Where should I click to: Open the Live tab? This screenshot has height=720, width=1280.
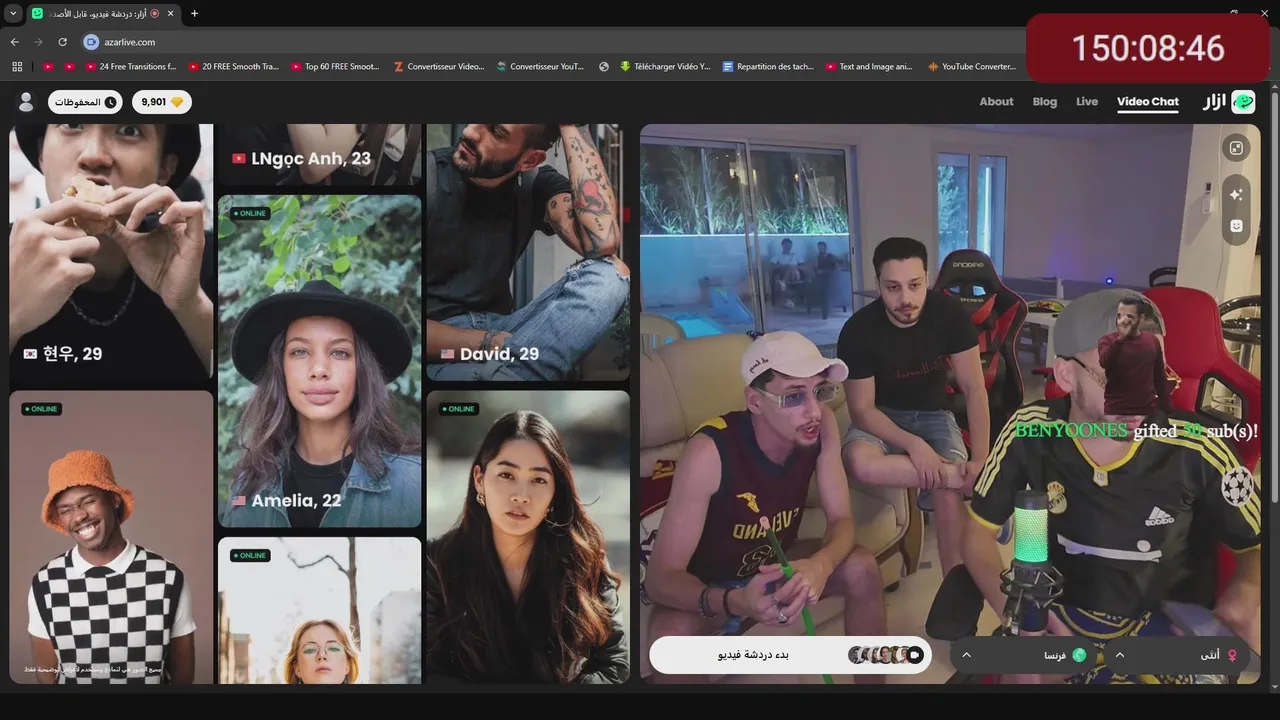(x=1087, y=102)
